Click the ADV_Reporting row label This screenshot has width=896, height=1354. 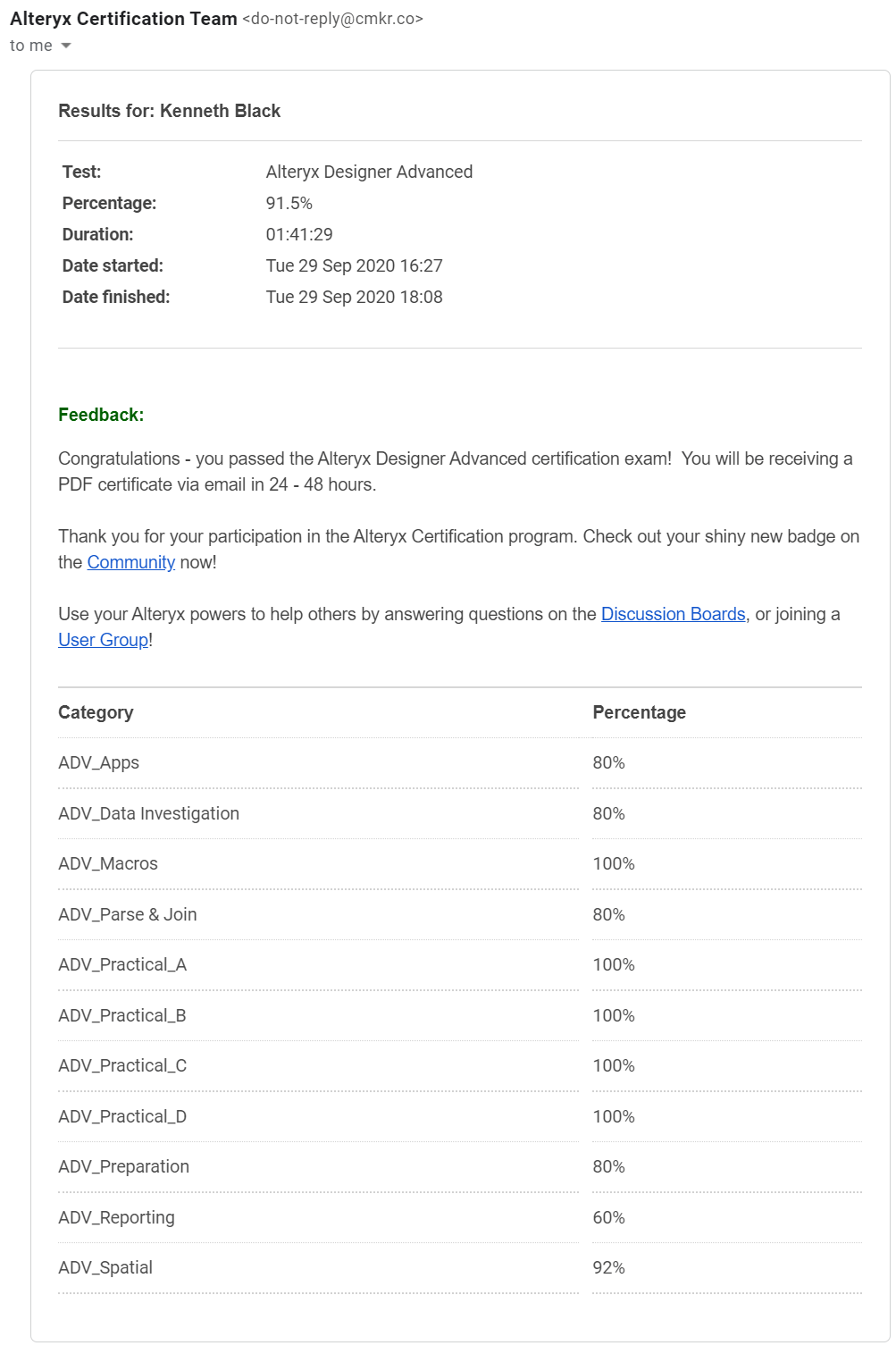(x=116, y=1217)
